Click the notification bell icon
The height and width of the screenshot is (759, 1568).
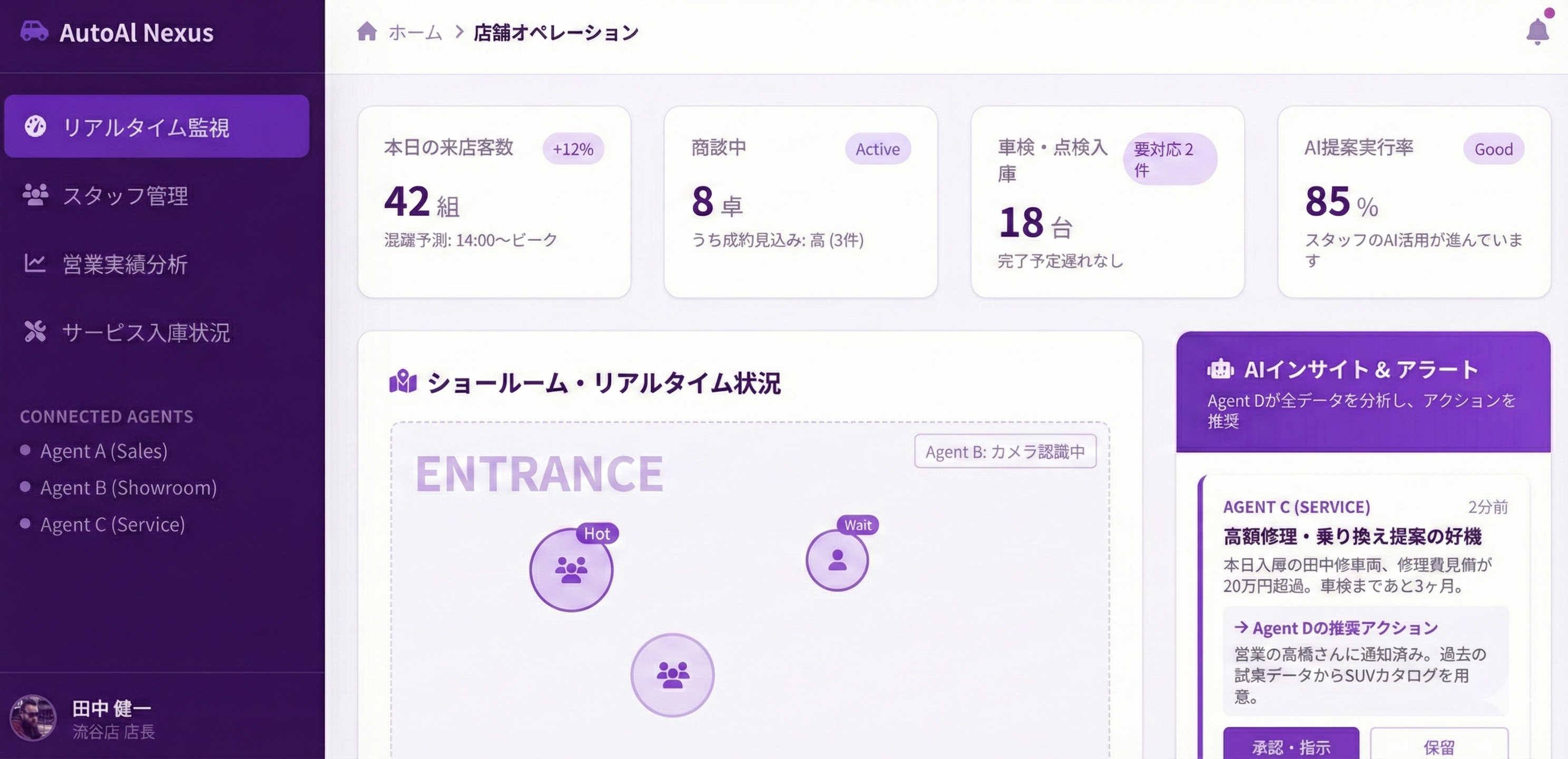coord(1537,31)
